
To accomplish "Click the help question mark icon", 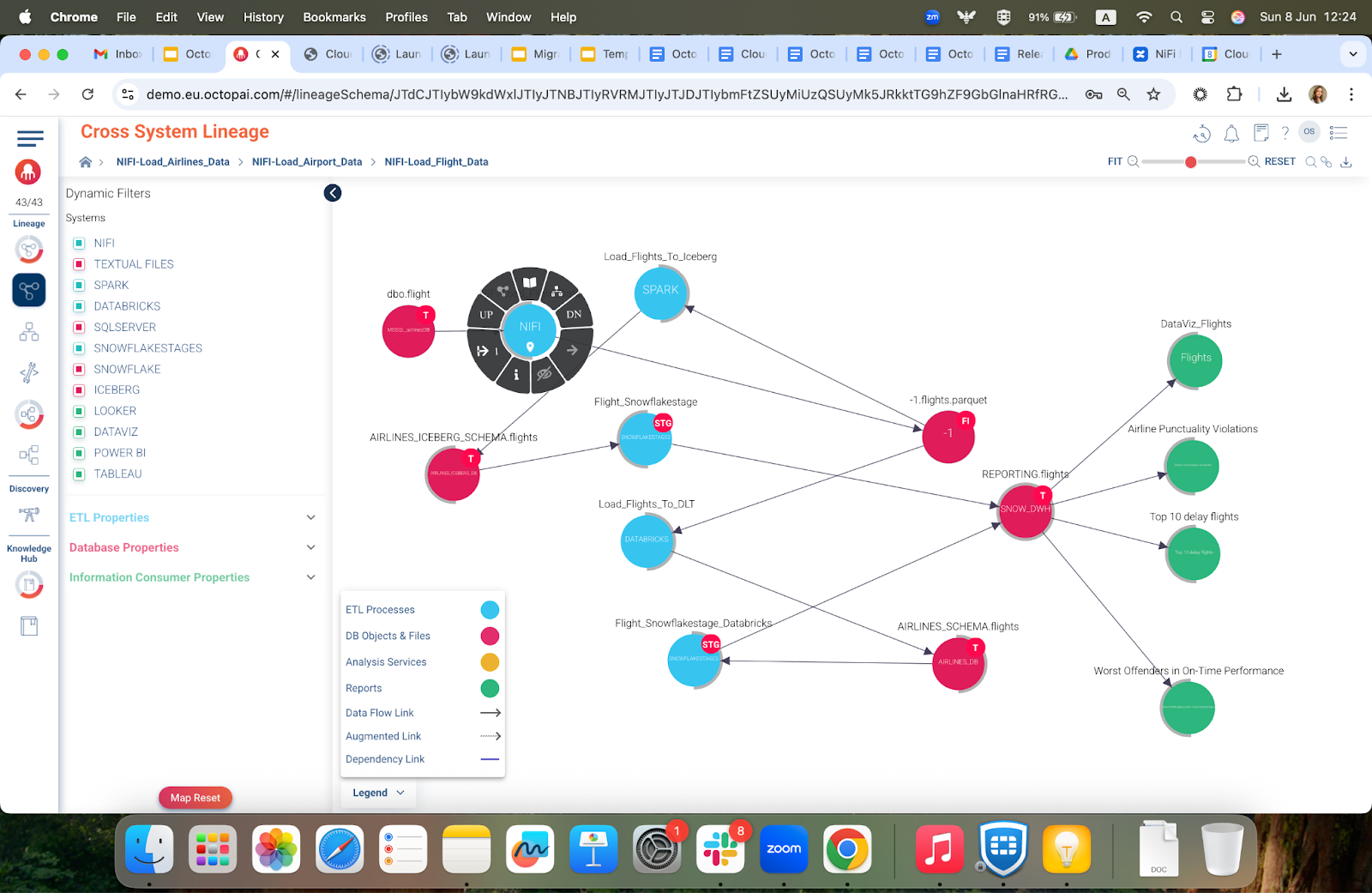I will (x=1284, y=134).
